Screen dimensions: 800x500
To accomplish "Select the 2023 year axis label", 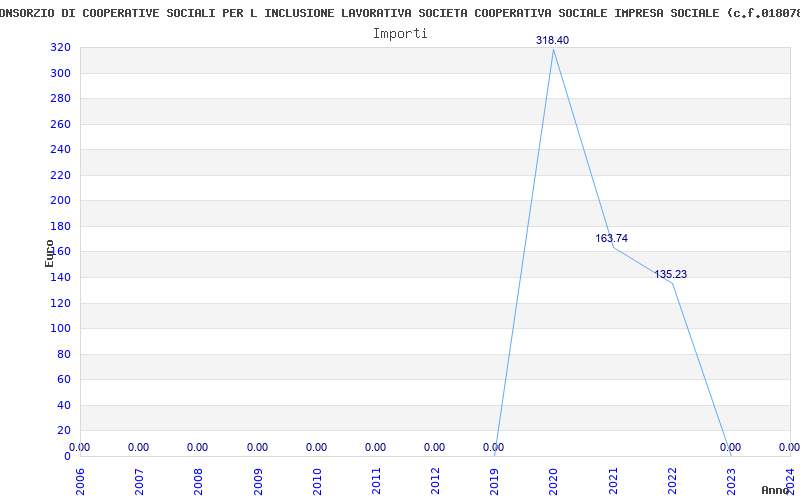I will coord(731,481).
